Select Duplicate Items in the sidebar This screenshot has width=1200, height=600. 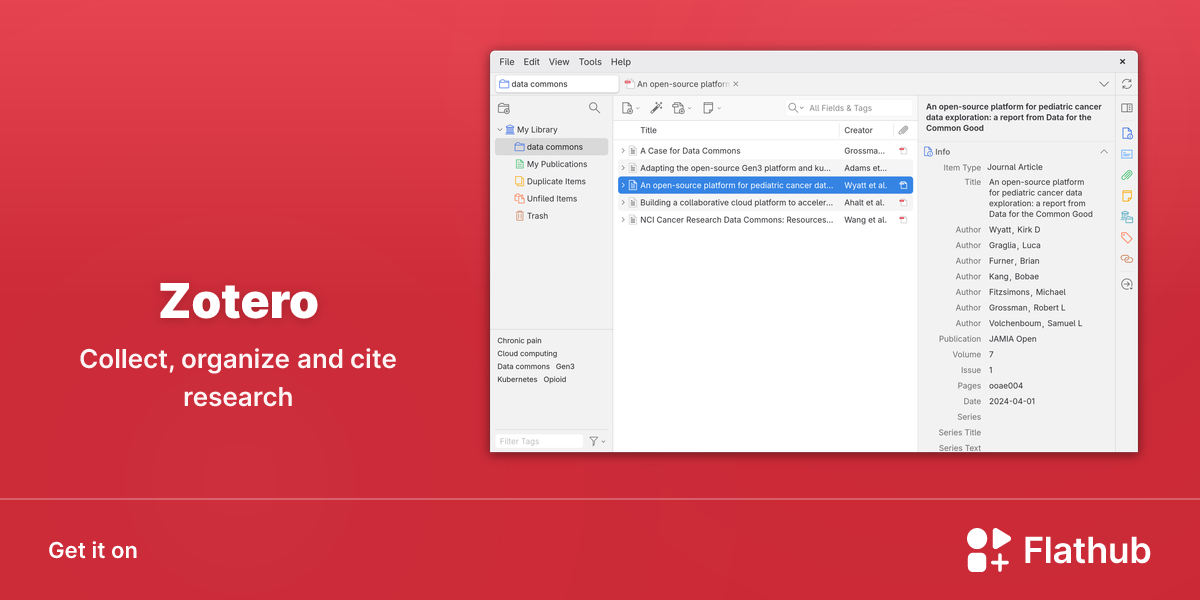pos(551,181)
